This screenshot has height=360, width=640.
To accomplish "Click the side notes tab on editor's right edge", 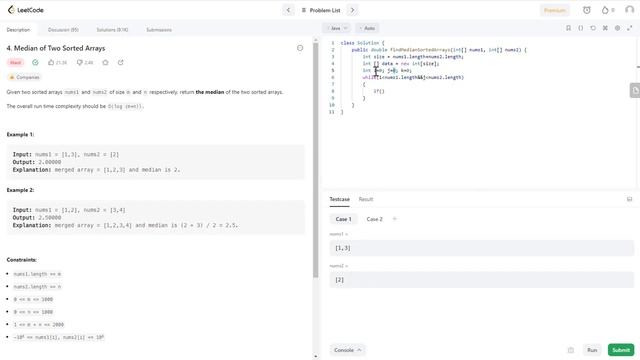I will pyautogui.click(x=635, y=90).
